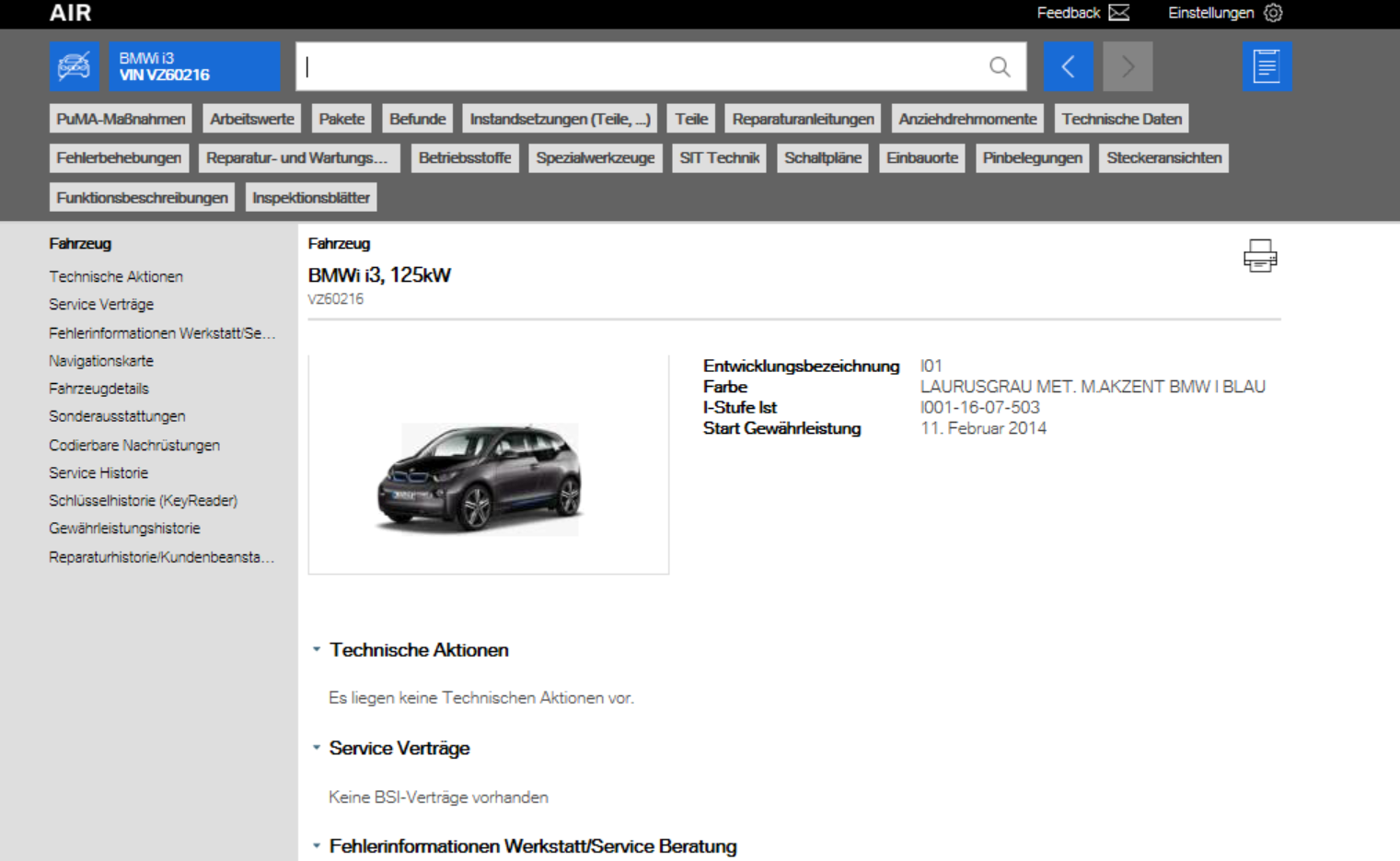Image resolution: width=1400 pixels, height=861 pixels.
Task: Open the Teile category
Action: 691,119
